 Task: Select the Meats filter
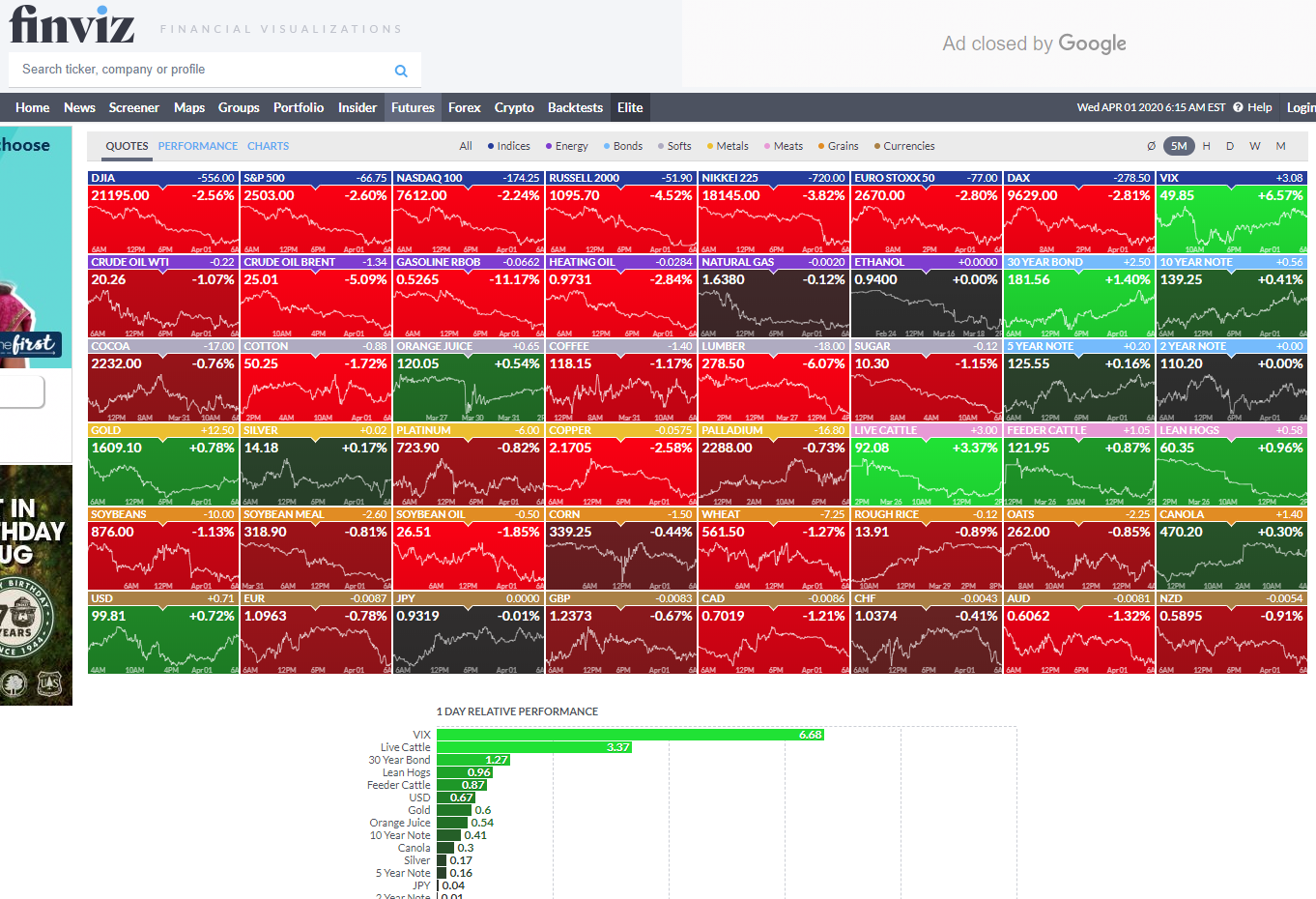784,147
